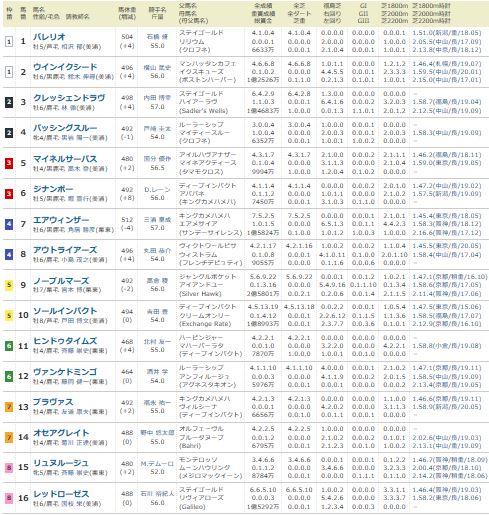
Task: Open jockey link D.レーン
Action: [157, 190]
